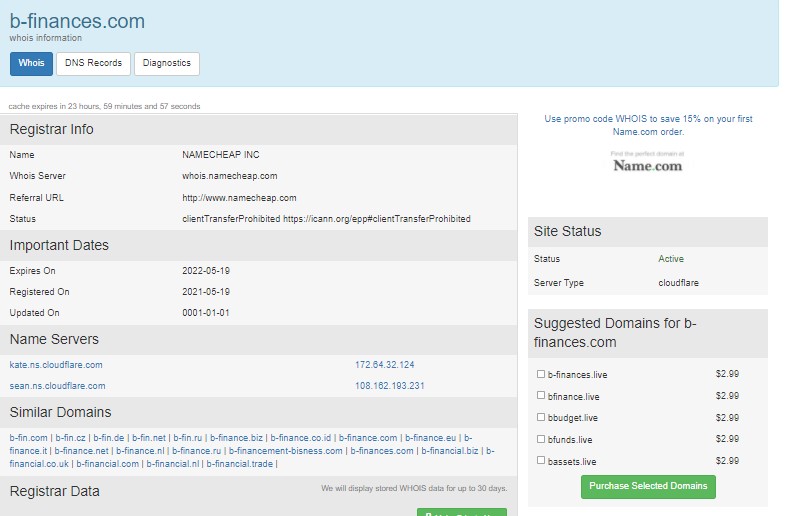802x516 pixels.
Task: Check the b-finances.live domain checkbox
Action: coord(541,374)
